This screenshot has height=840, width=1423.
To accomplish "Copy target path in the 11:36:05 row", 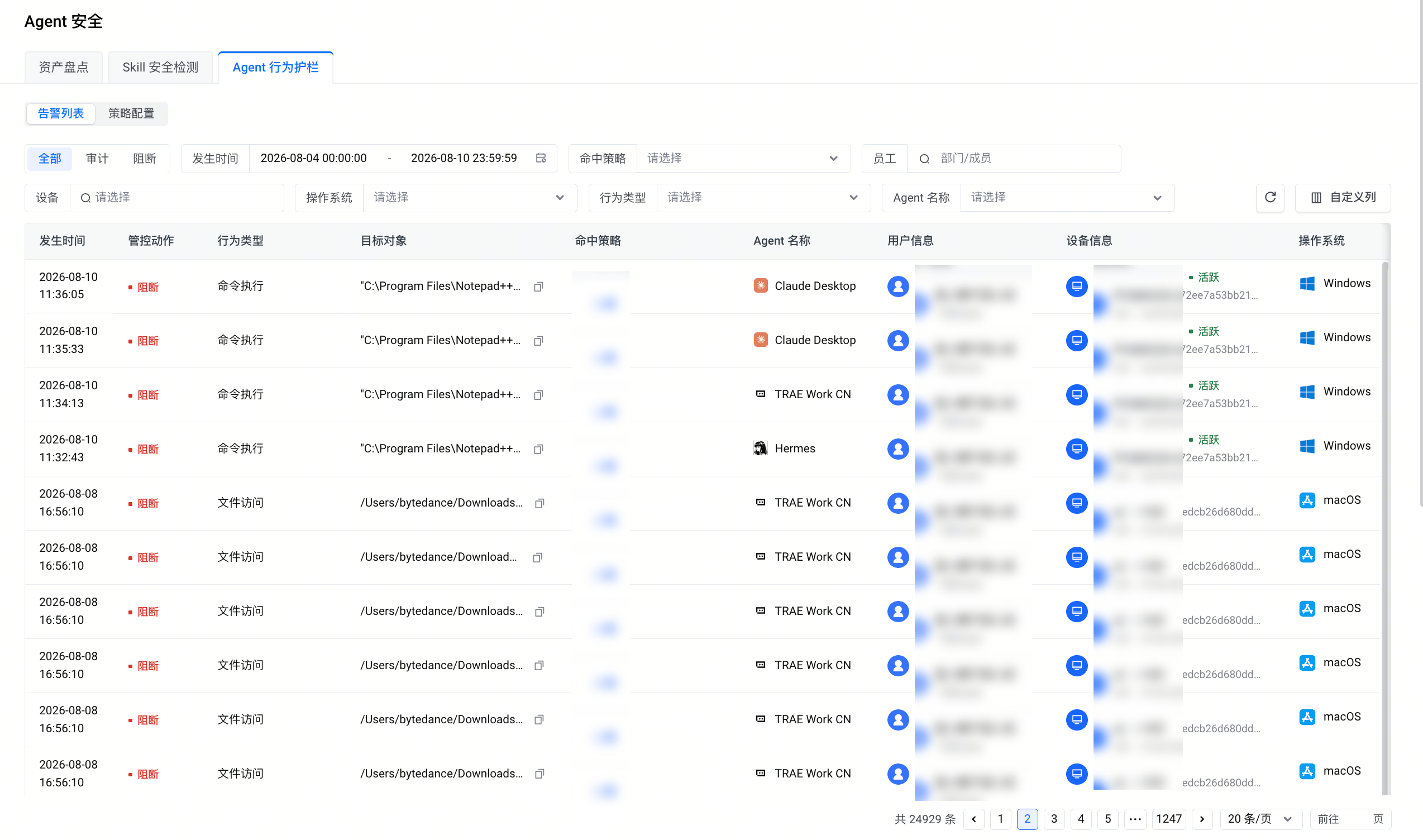I will (538, 287).
